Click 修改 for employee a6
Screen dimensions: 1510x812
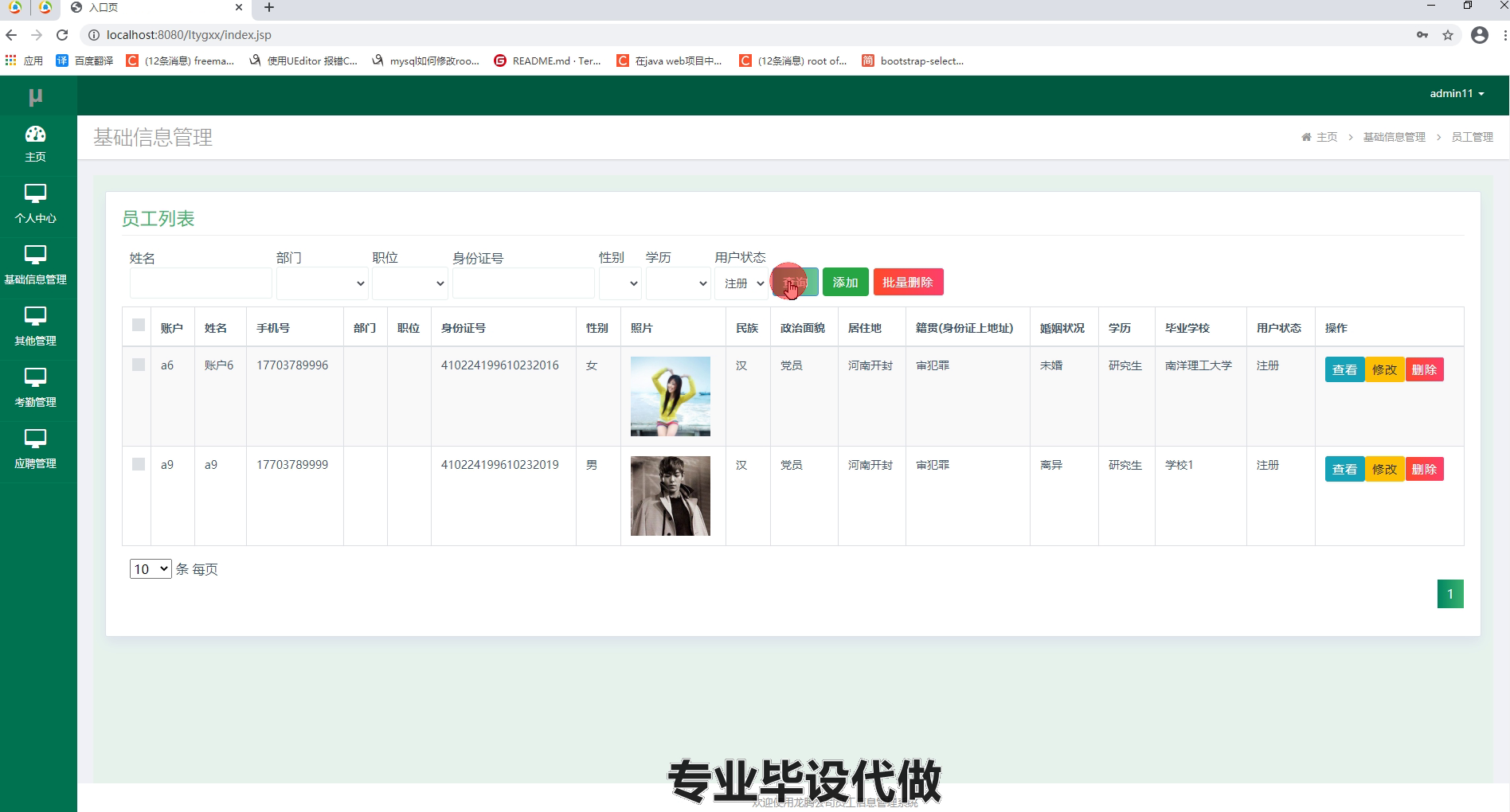point(1384,370)
